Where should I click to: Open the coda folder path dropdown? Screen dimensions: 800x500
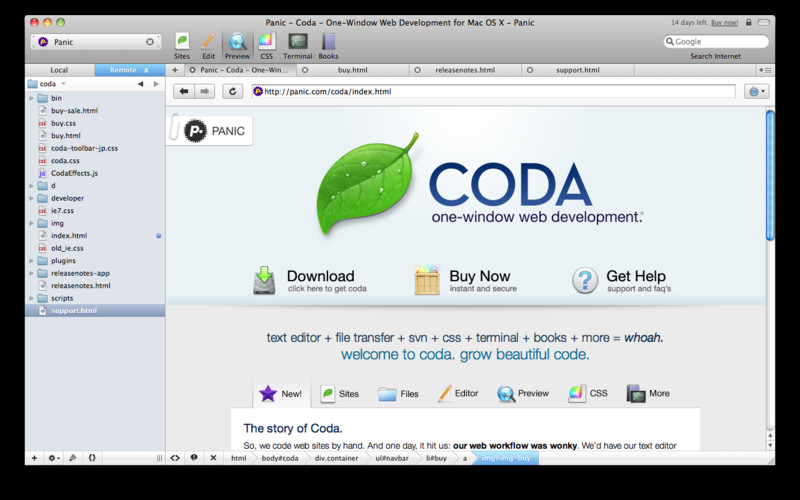pos(47,84)
